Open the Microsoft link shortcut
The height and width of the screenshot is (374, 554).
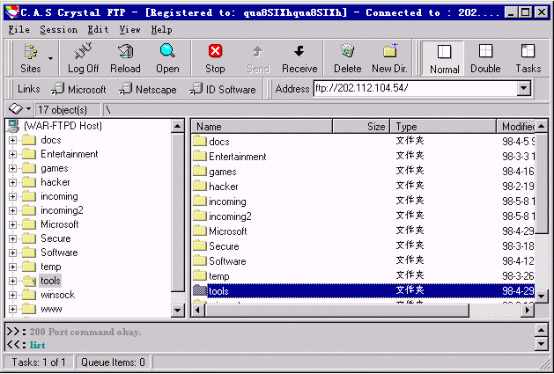(78, 89)
